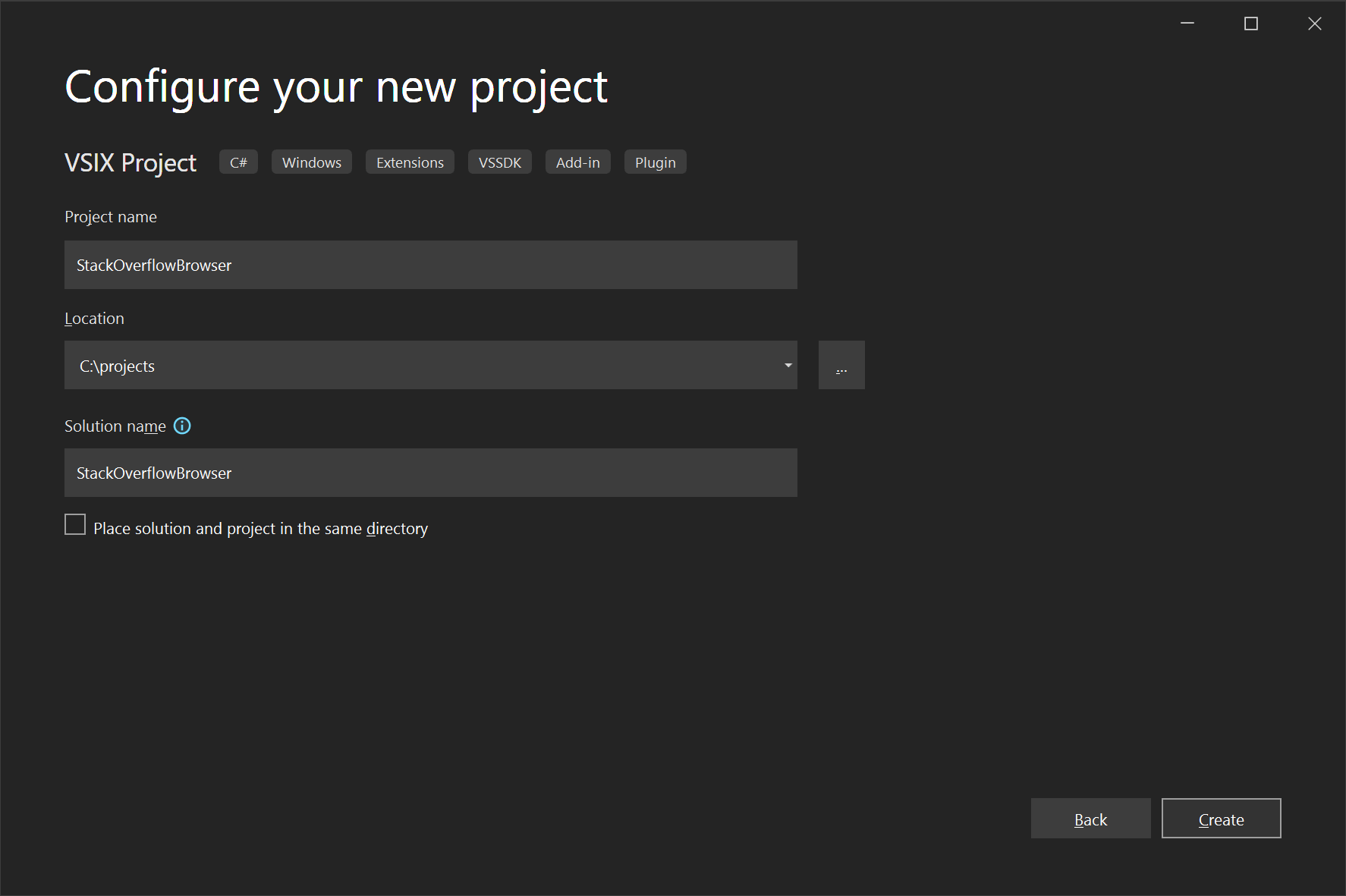Click the Configure your new project title
Viewport: 1346px width, 896px height.
tap(335, 86)
